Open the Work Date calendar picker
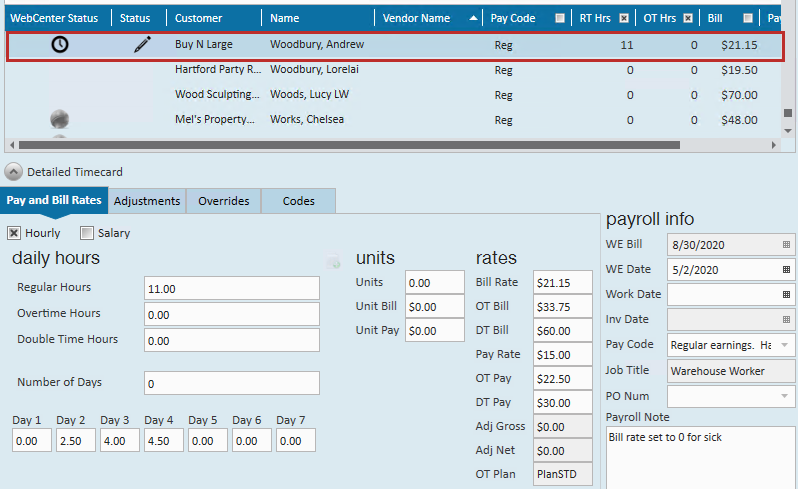Screen dimensions: 798x489 pyautogui.click(x=786, y=295)
